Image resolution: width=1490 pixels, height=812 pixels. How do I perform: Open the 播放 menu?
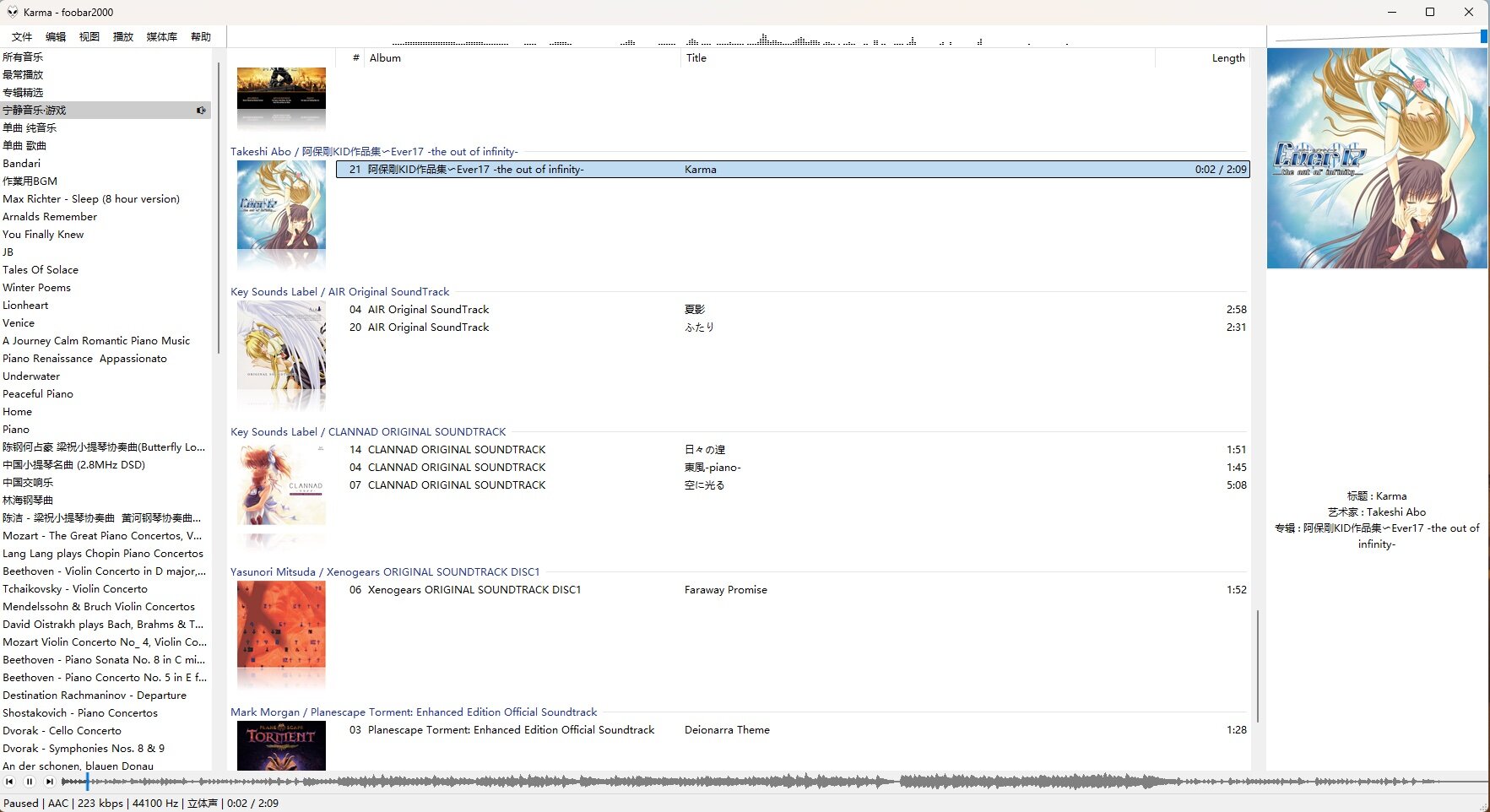click(123, 36)
